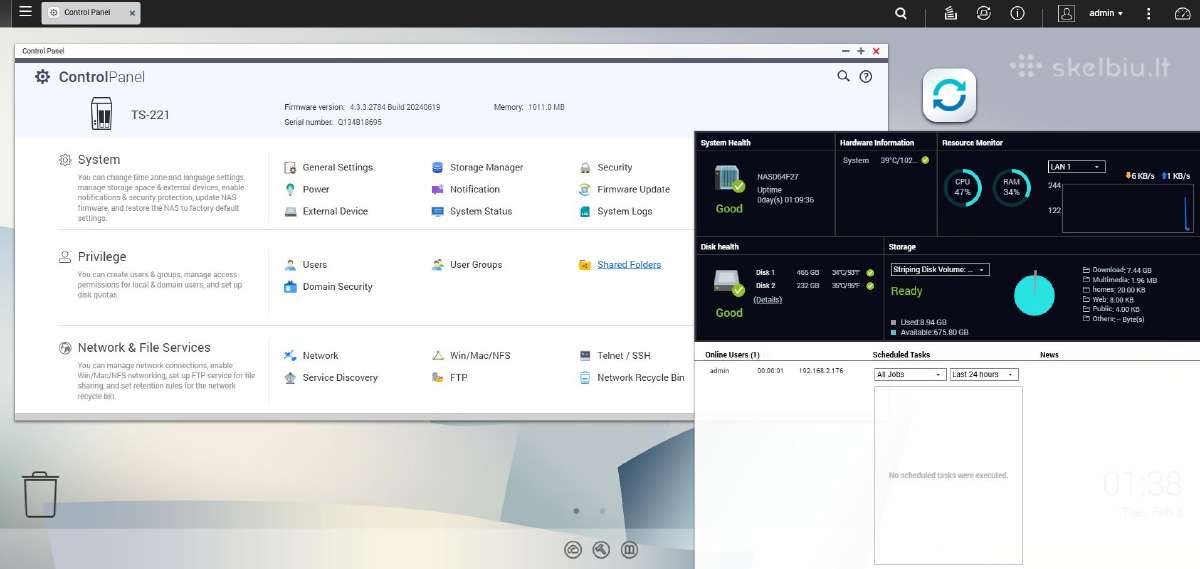The image size is (1200, 569).
Task: Open Domain Security
Action: click(x=329, y=287)
